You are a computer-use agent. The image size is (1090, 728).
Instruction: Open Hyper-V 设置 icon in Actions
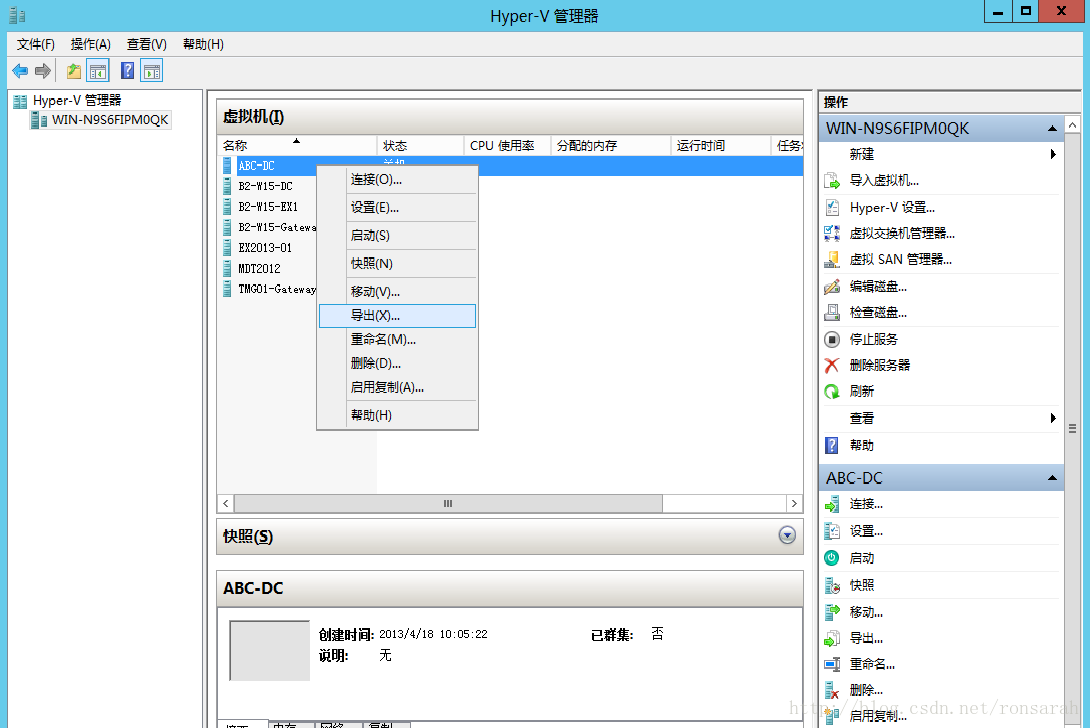832,207
